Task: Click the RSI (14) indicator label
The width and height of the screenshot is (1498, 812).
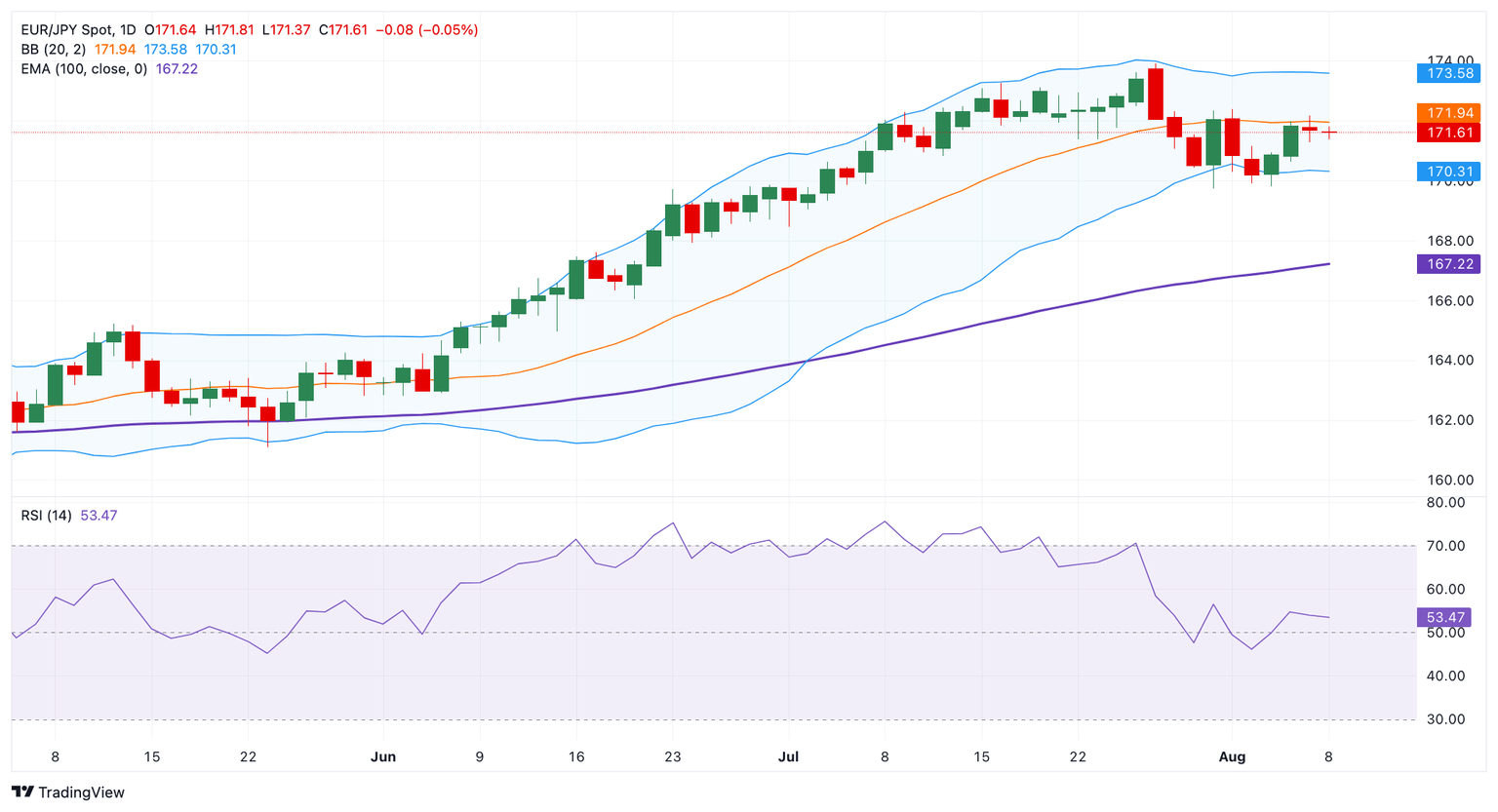Action: coord(46,516)
